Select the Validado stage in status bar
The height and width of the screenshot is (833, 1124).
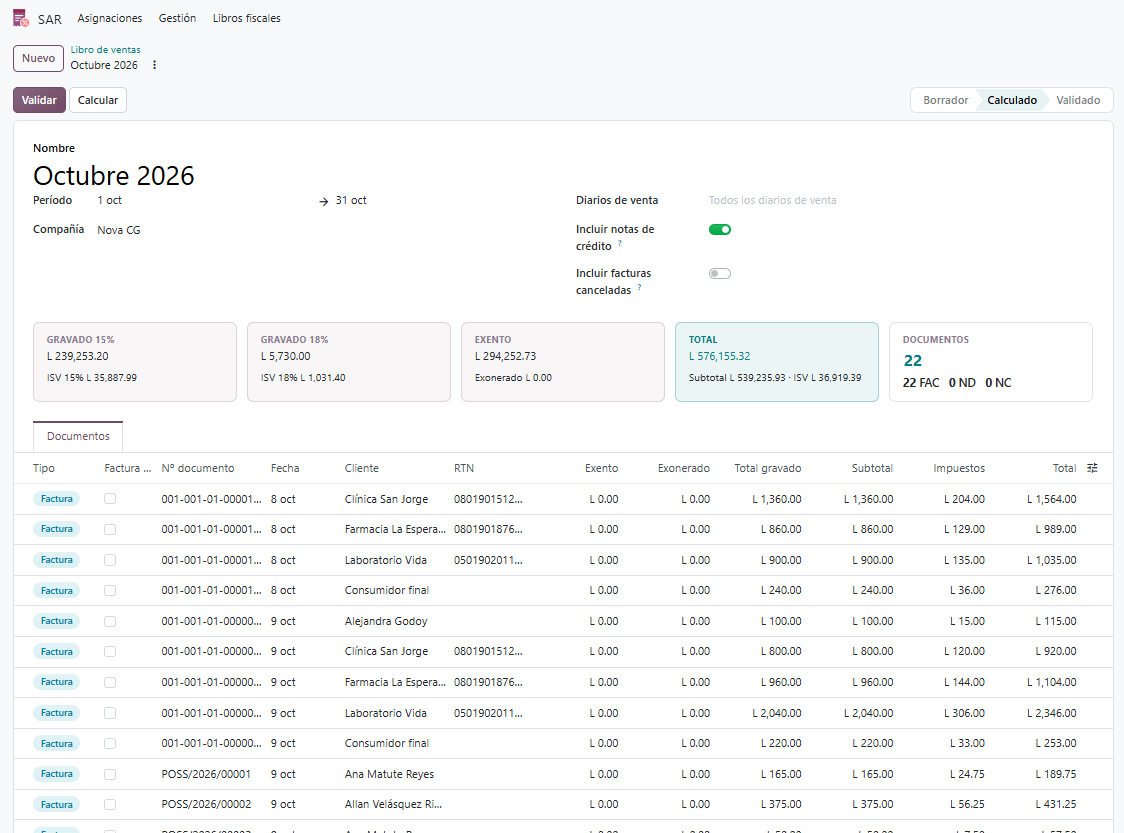(1077, 100)
